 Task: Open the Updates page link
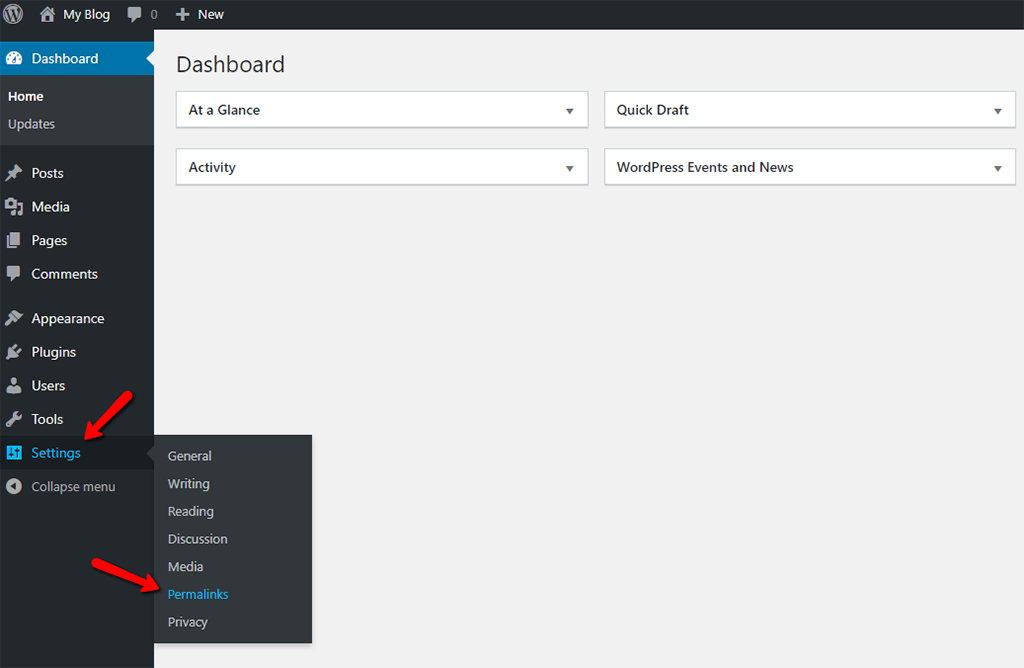tap(31, 123)
